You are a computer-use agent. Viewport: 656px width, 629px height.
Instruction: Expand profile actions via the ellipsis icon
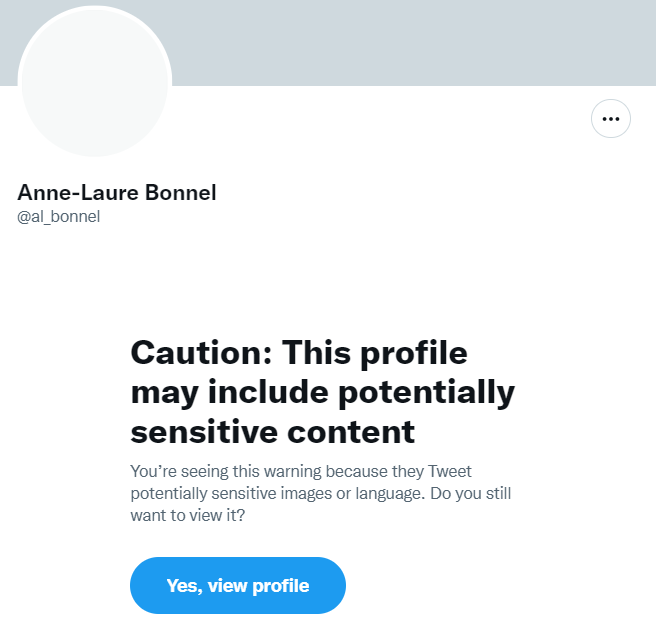coord(611,119)
